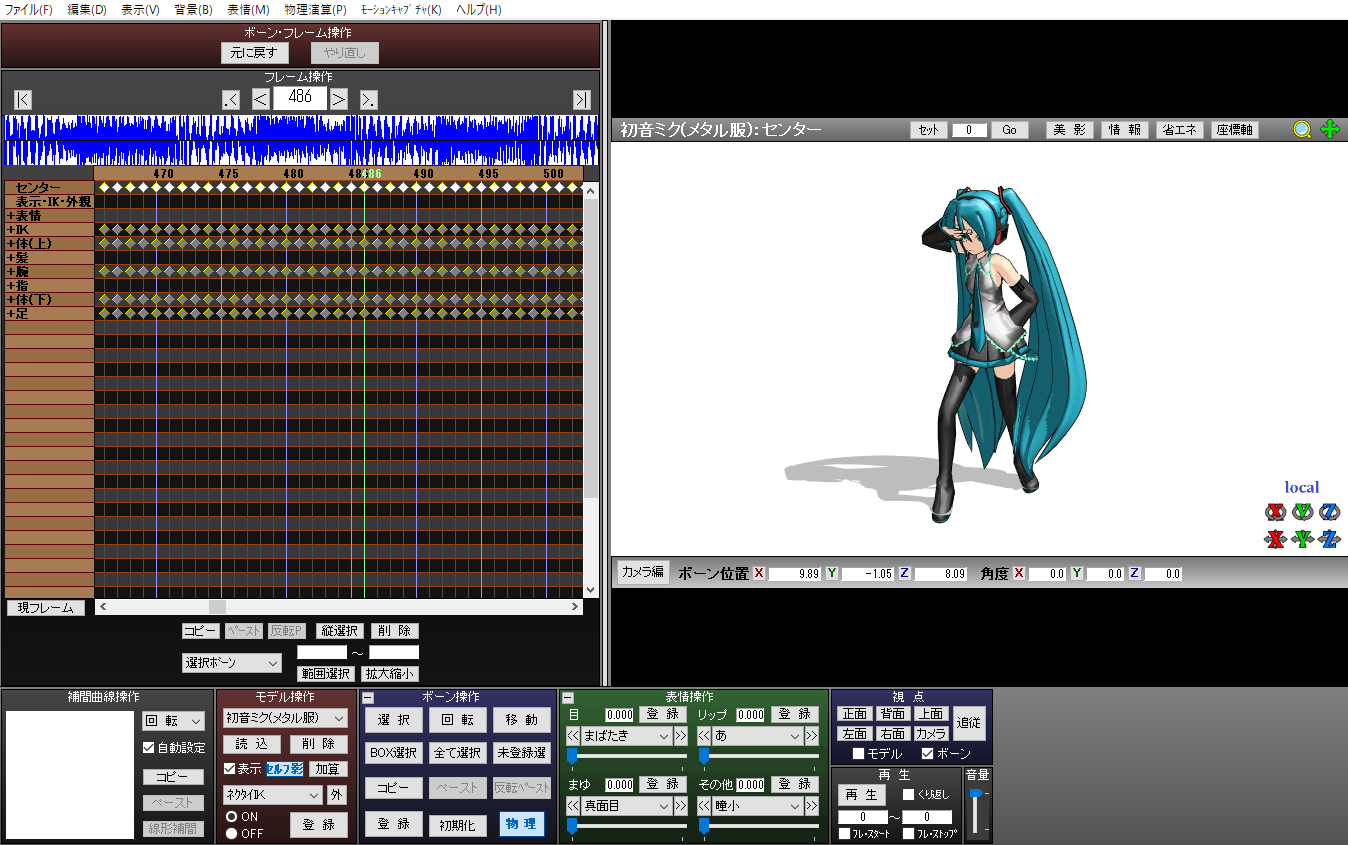Click << beside あ lip morph
Viewport: 1348px width, 845px height.
(x=704, y=736)
